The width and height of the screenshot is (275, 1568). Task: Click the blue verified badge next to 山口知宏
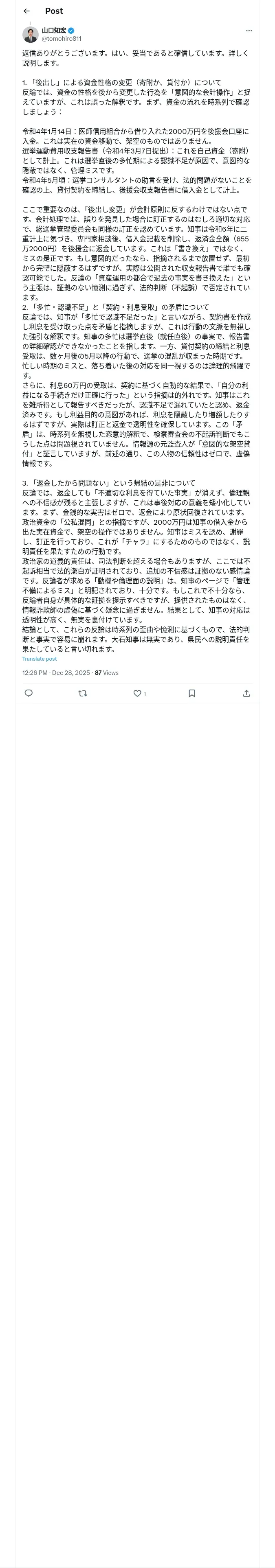click(71, 31)
